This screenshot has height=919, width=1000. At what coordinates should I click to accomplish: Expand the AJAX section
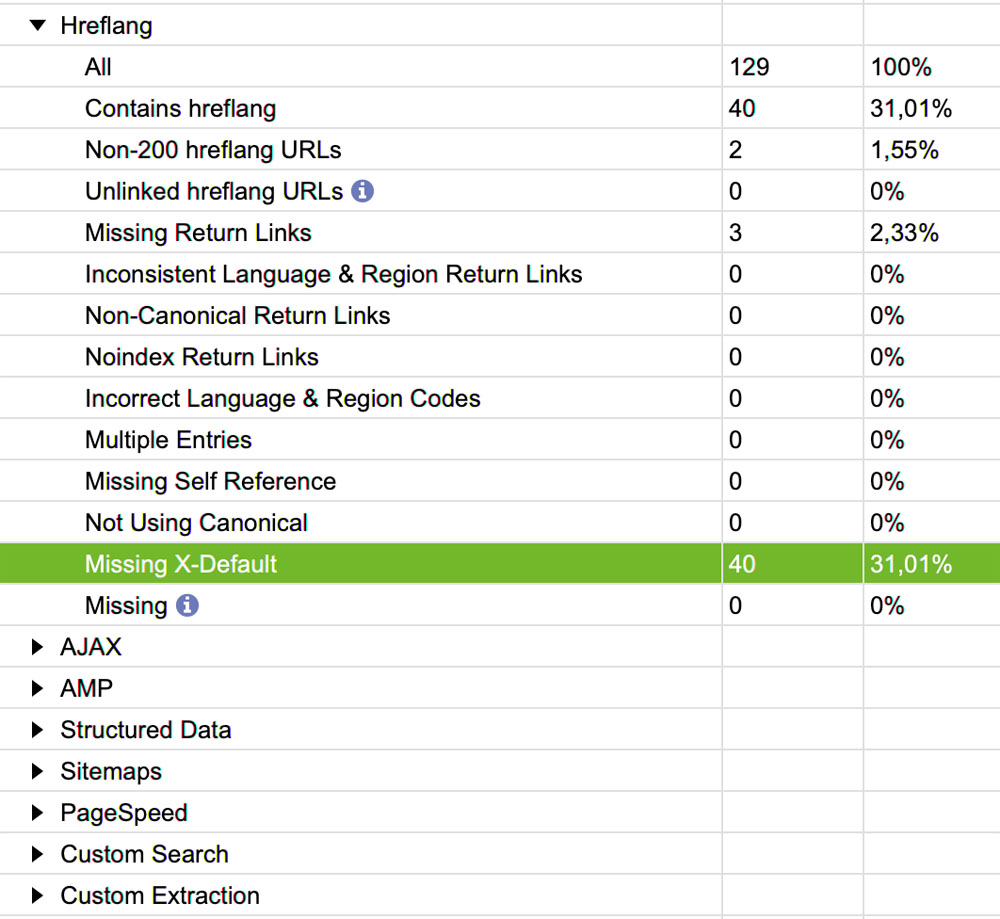coord(38,647)
